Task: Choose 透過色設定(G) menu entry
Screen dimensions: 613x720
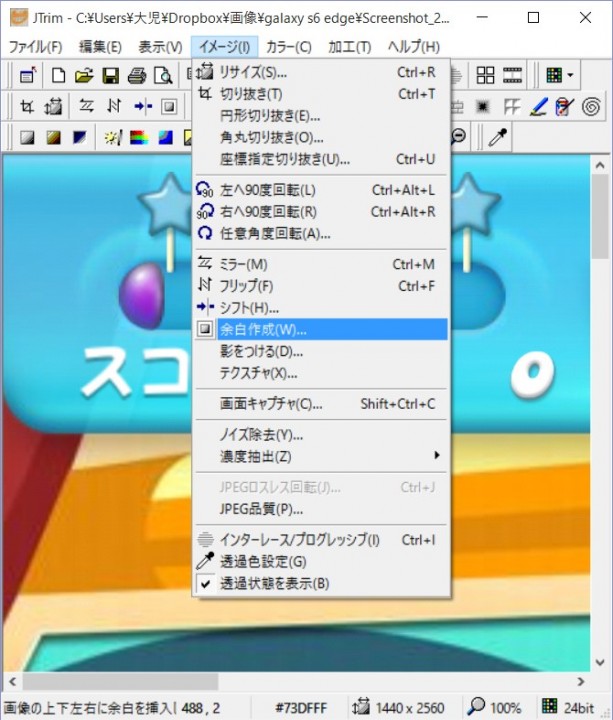Action: pos(321,561)
